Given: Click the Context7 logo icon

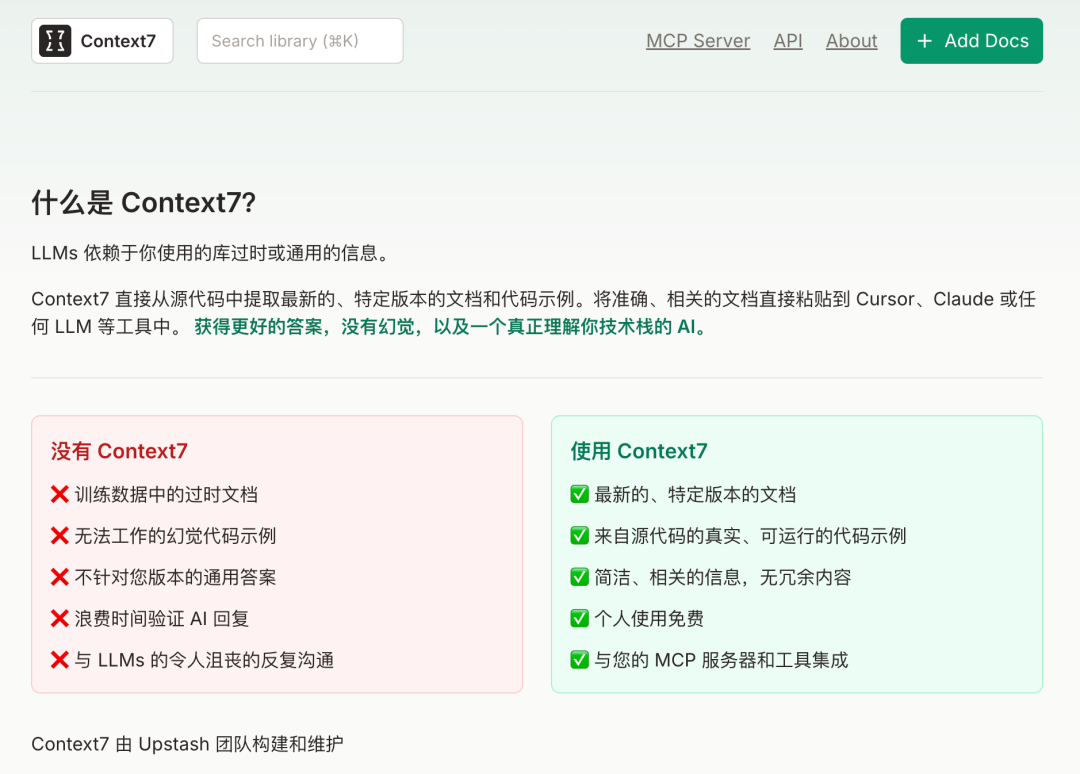Looking at the screenshot, I should tap(55, 41).
